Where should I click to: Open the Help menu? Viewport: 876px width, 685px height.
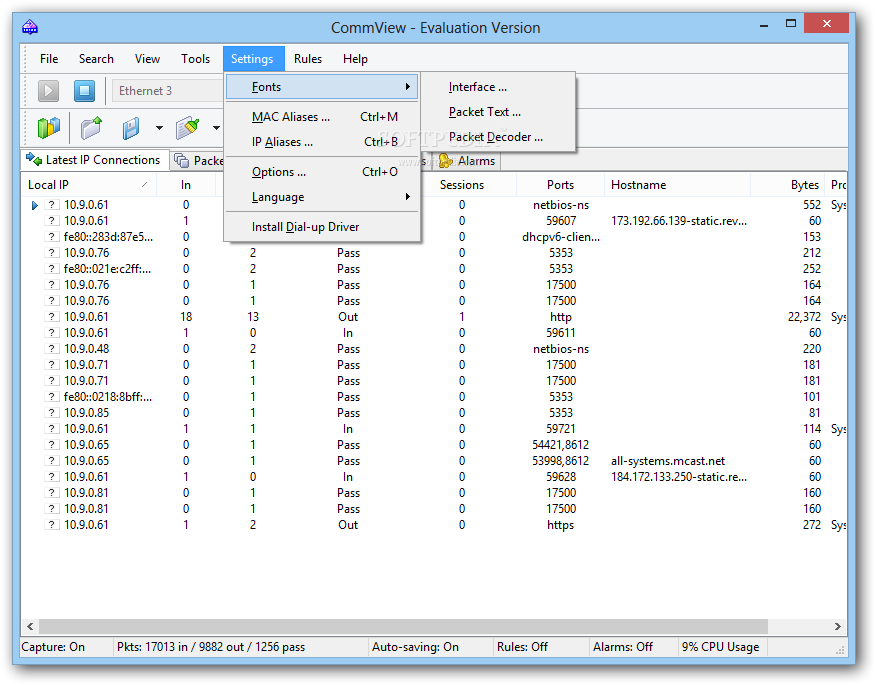point(355,59)
